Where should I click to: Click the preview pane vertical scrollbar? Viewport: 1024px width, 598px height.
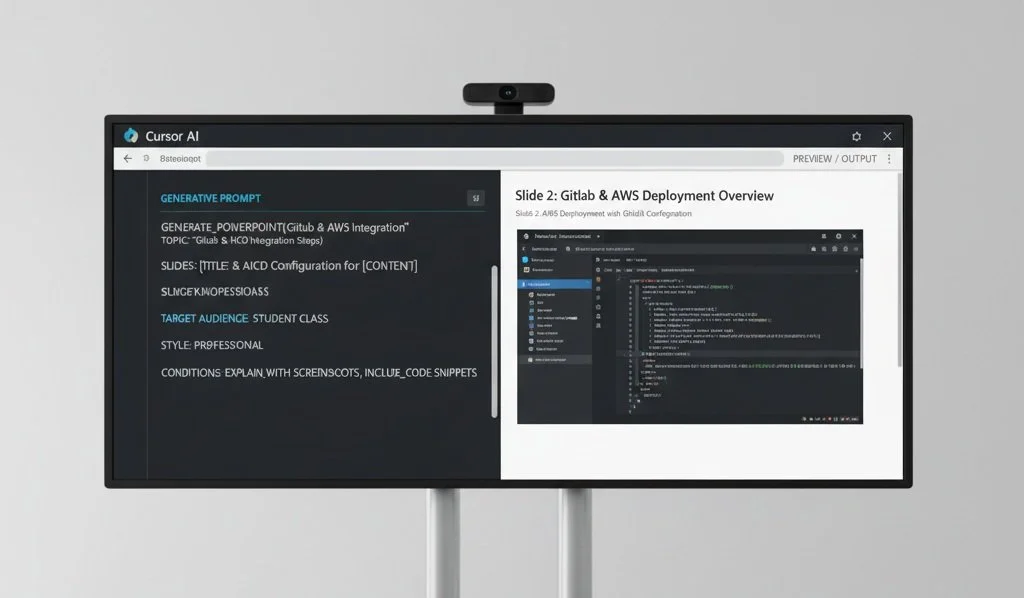(x=899, y=270)
